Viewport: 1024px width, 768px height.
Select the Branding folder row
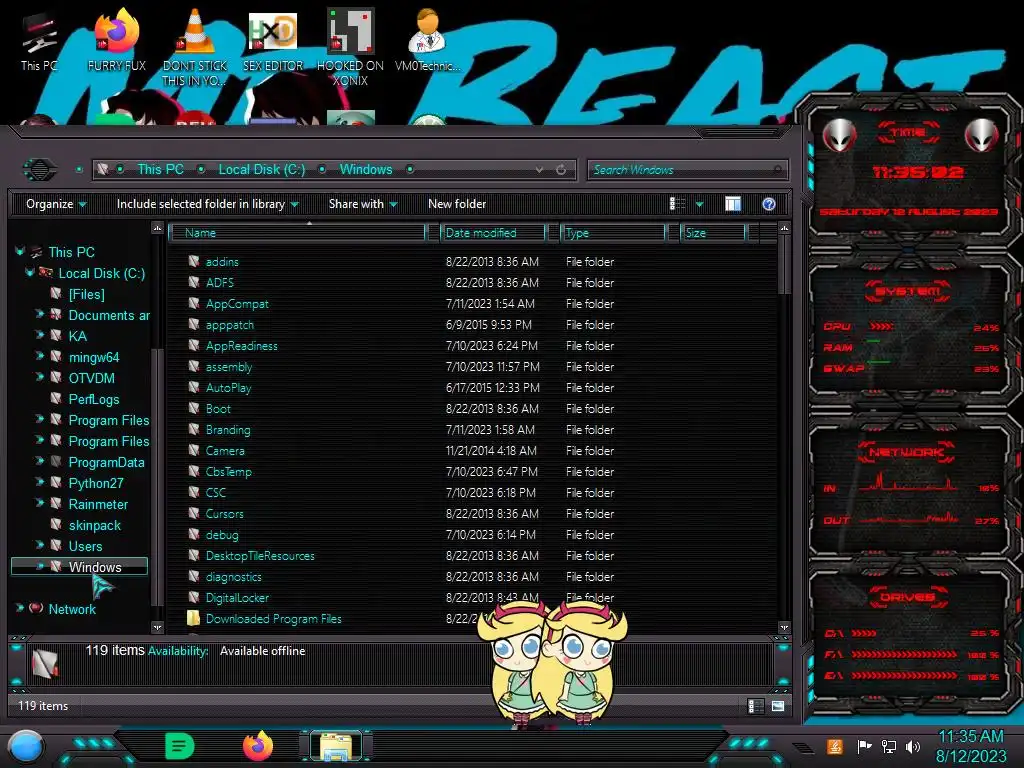tap(473, 430)
